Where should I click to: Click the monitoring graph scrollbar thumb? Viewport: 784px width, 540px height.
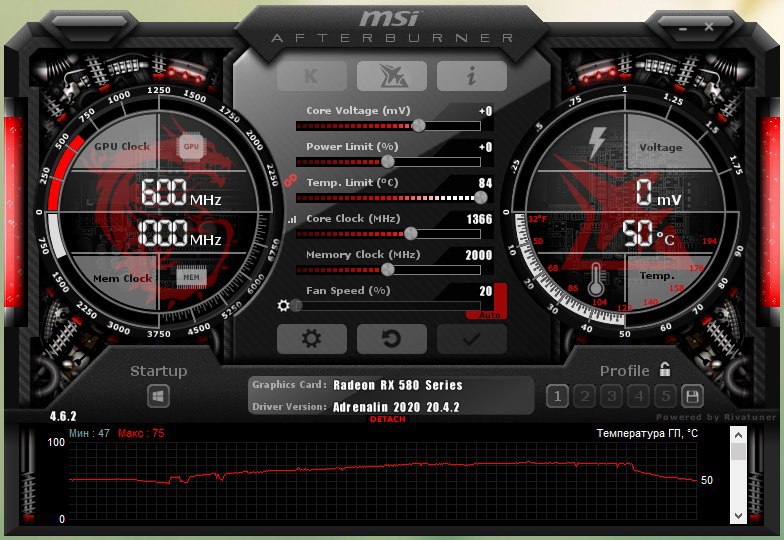click(738, 452)
